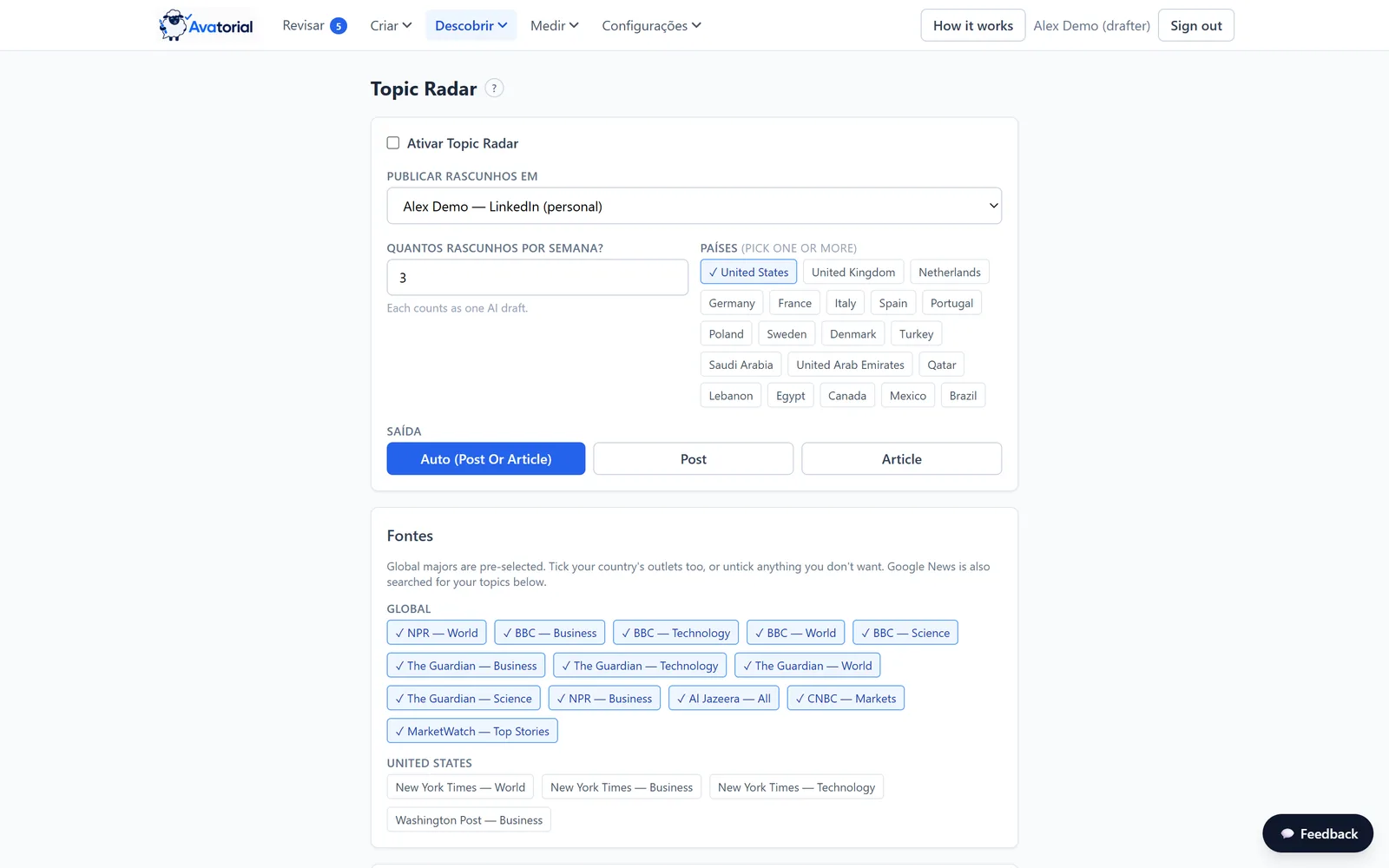The height and width of the screenshot is (868, 1389).
Task: Select Sweden country chip
Action: pyautogui.click(x=787, y=334)
